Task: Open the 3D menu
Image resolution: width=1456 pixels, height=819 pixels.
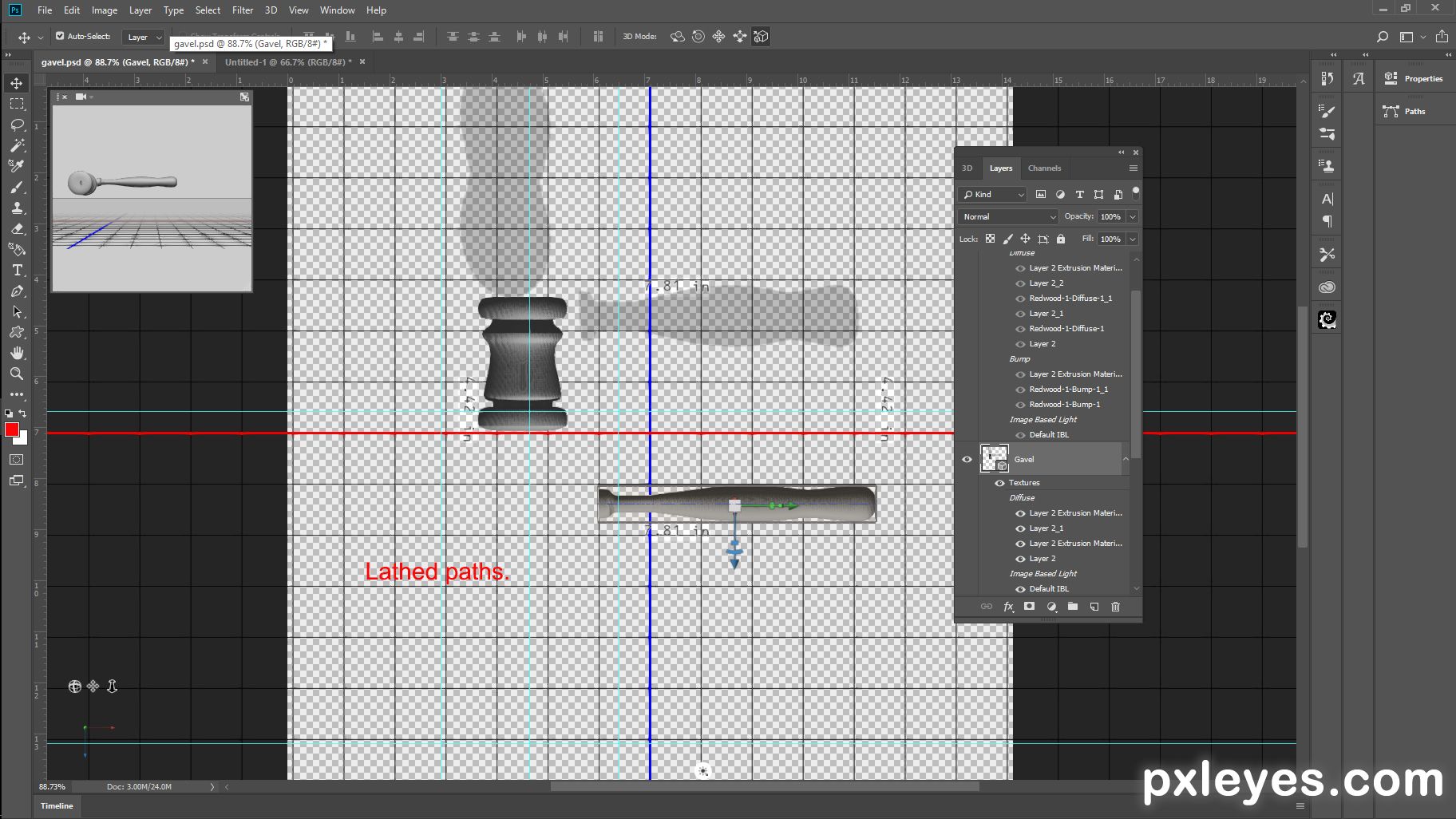Action: (x=271, y=10)
